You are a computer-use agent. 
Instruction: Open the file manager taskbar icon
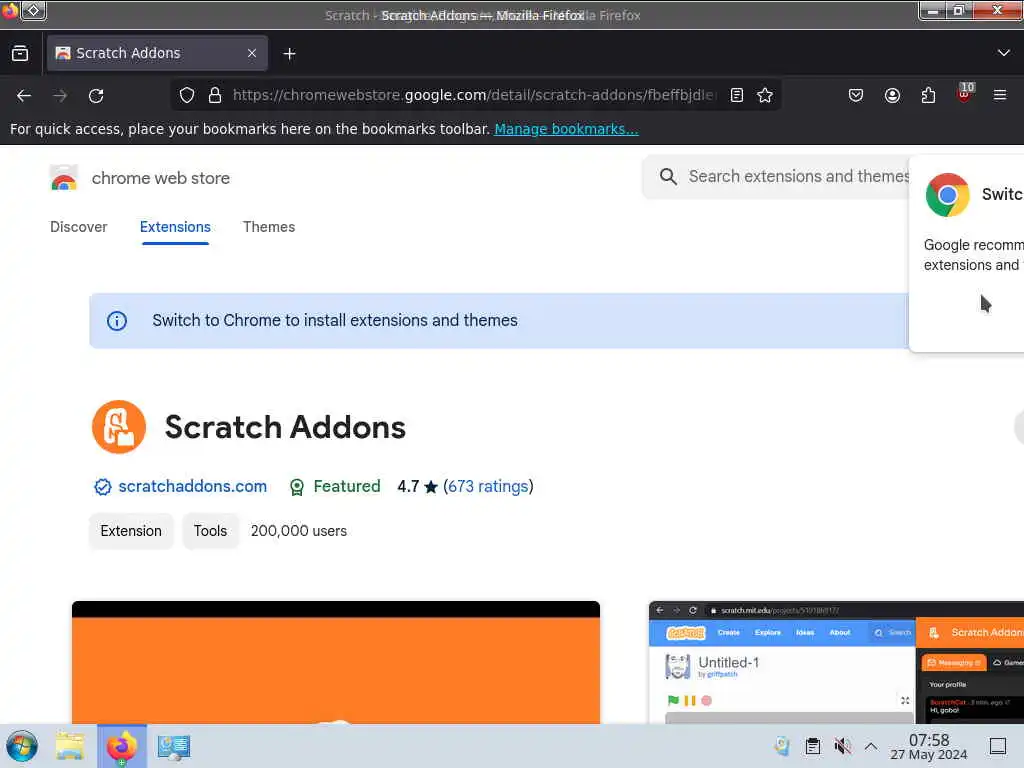pyautogui.click(x=69, y=746)
